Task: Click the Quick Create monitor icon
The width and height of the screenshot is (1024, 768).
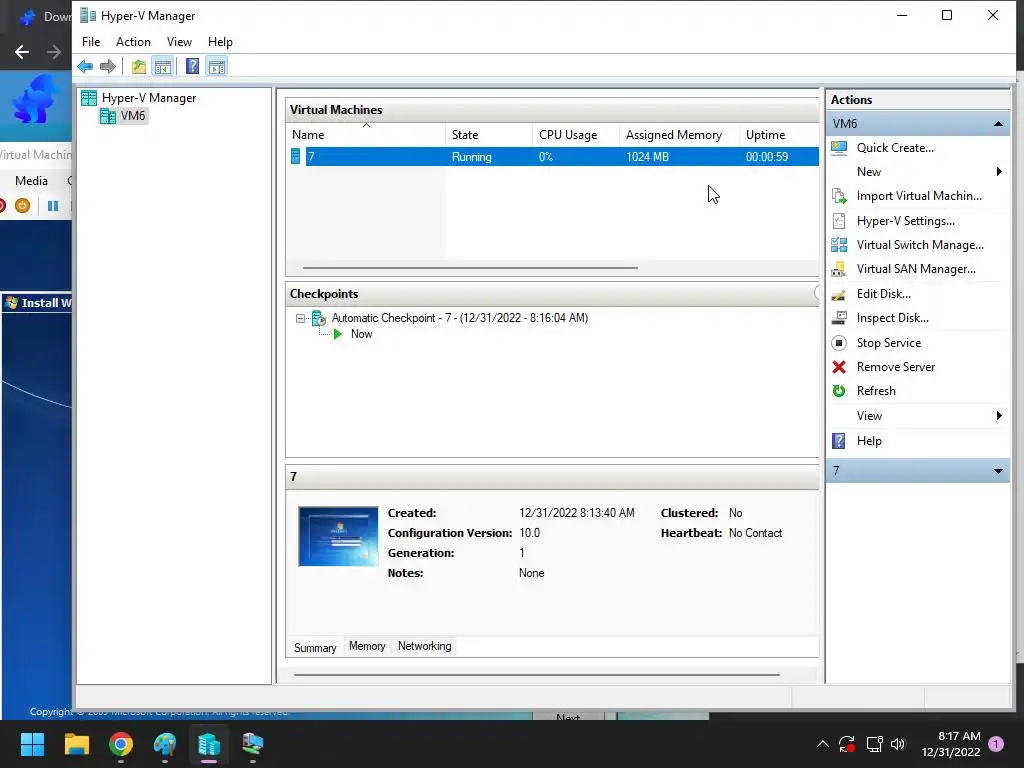Action: click(x=839, y=148)
